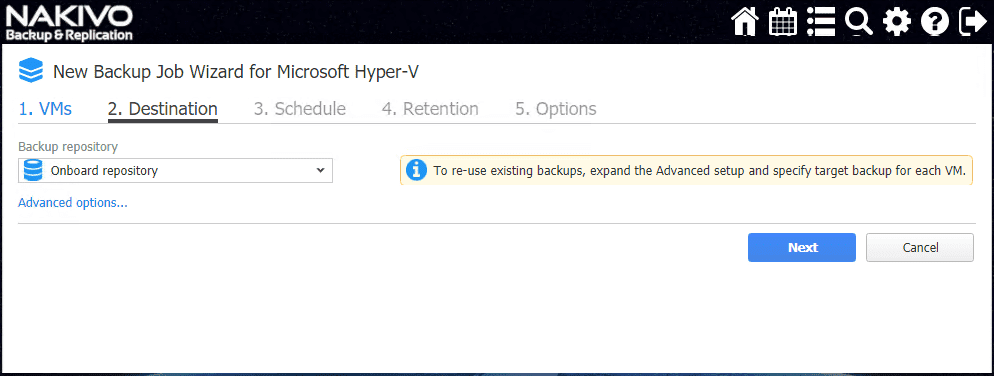The image size is (994, 376).
Task: Expand the Backup repository dropdown arrow
Action: tap(320, 171)
